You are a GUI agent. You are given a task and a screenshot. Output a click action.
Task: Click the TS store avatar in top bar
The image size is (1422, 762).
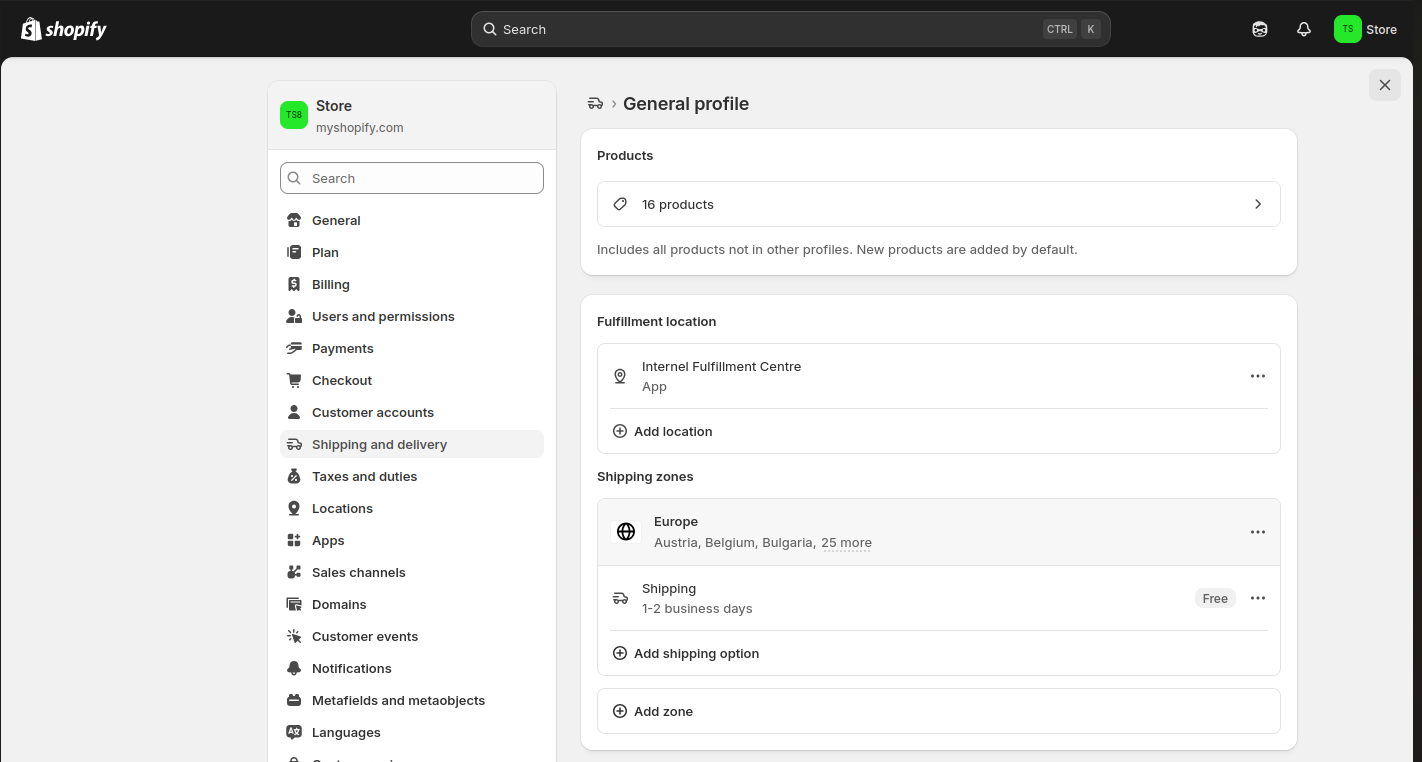(x=1347, y=29)
